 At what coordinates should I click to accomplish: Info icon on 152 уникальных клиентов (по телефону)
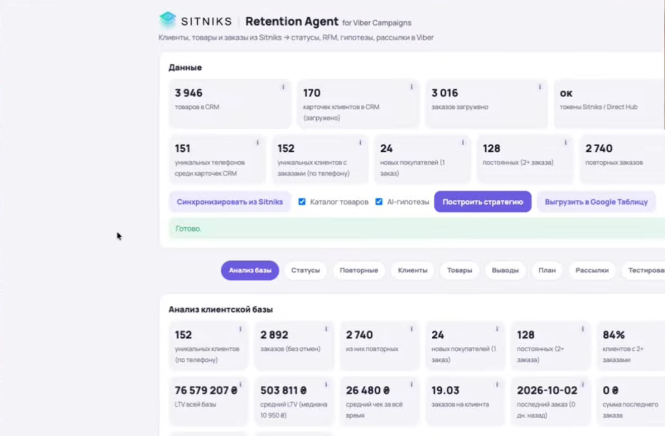point(240,329)
